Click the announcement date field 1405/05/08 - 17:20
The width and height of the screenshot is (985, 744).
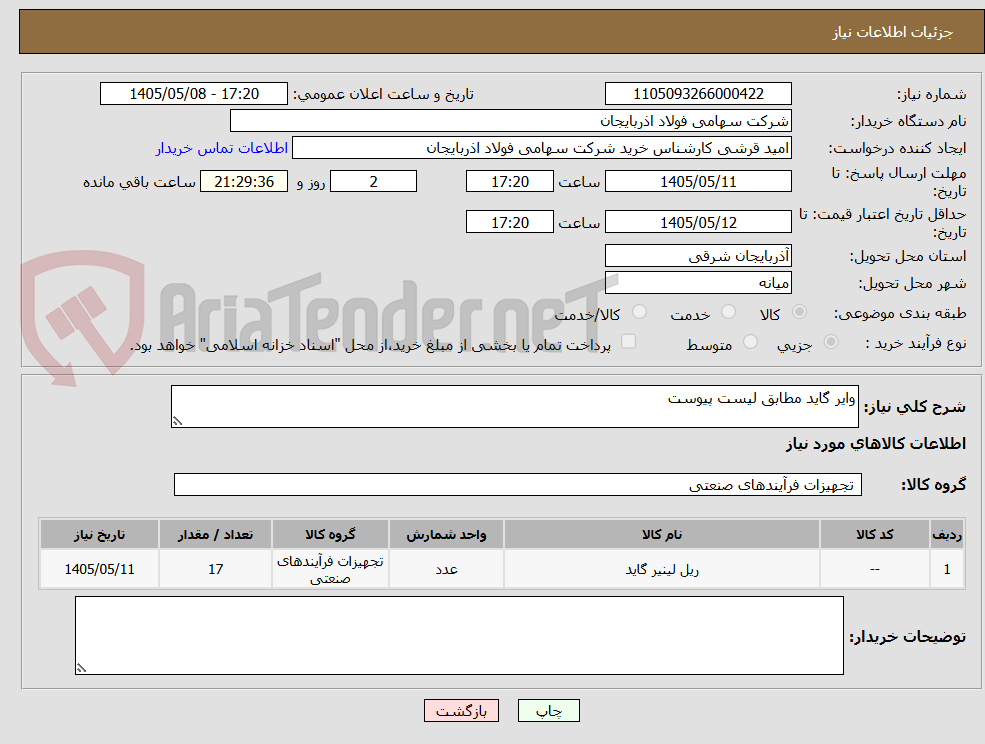pos(193,94)
